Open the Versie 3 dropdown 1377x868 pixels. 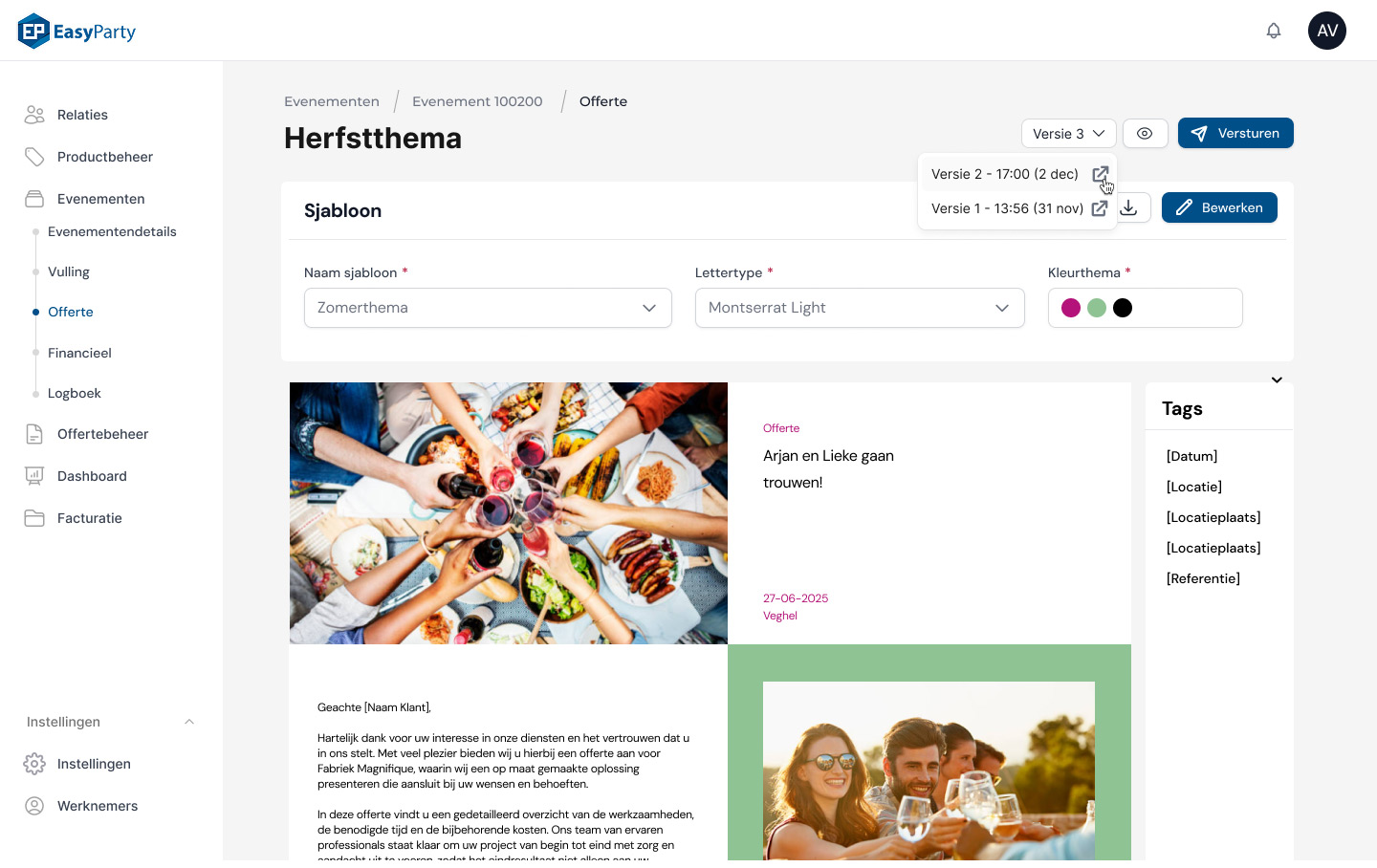pyautogui.click(x=1069, y=133)
